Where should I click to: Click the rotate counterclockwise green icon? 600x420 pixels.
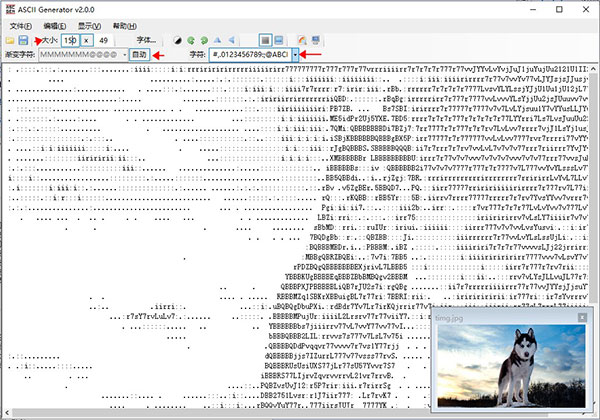pos(191,40)
